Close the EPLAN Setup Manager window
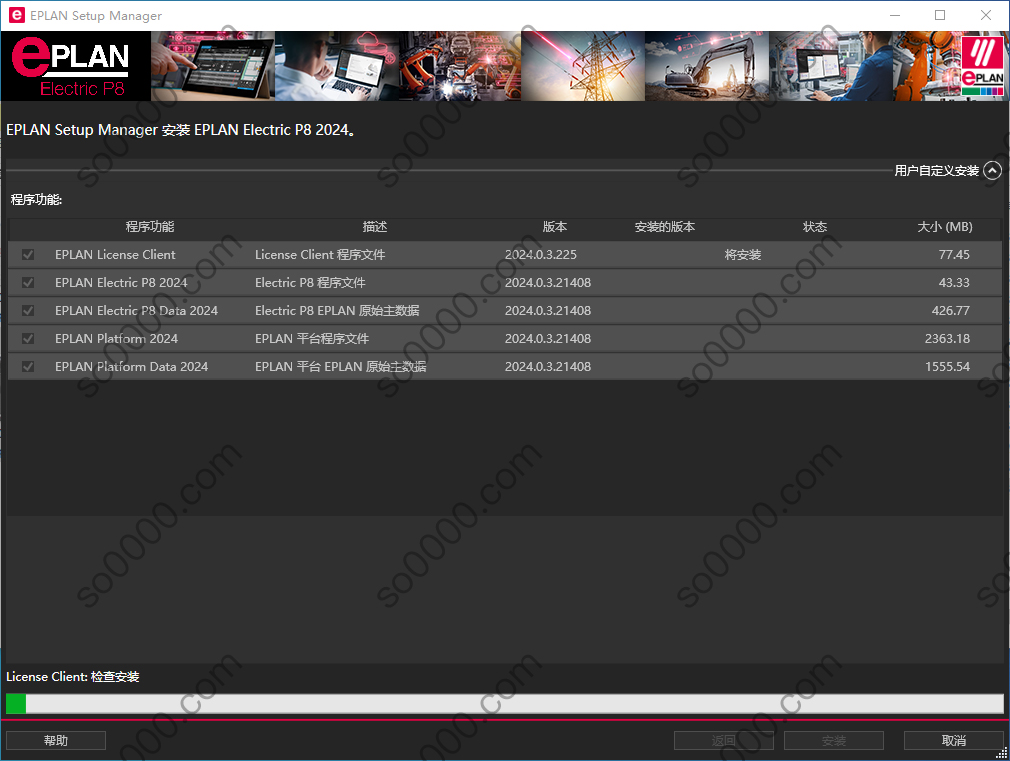1010x761 pixels. [x=986, y=15]
